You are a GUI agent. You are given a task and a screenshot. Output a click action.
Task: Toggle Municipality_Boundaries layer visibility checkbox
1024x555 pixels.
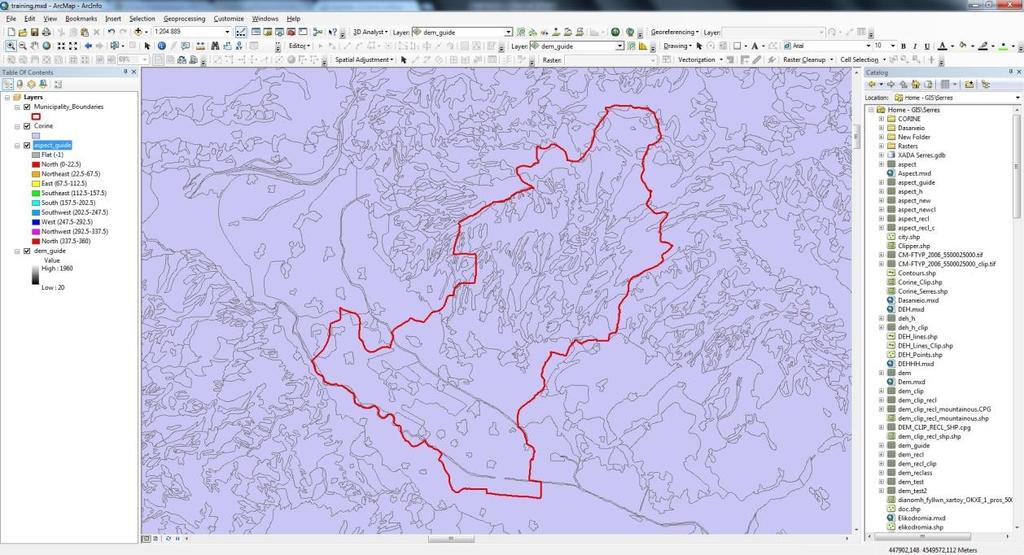[x=27, y=106]
